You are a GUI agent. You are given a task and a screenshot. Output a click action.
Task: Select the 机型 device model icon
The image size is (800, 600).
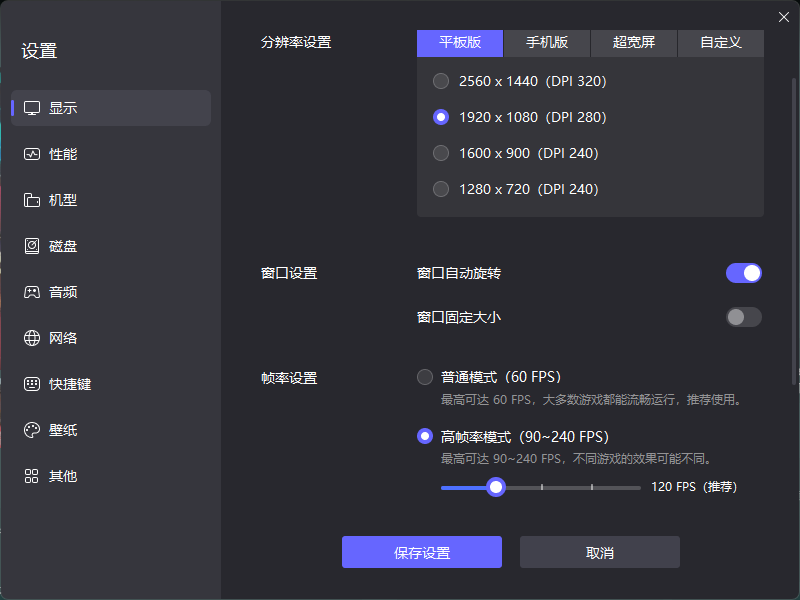pos(32,200)
